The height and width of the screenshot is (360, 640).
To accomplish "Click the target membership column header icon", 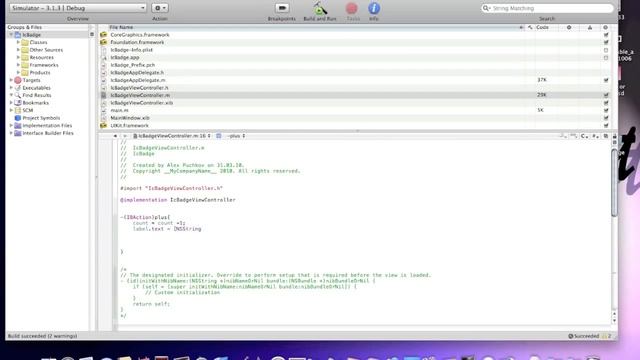I will [x=605, y=27].
